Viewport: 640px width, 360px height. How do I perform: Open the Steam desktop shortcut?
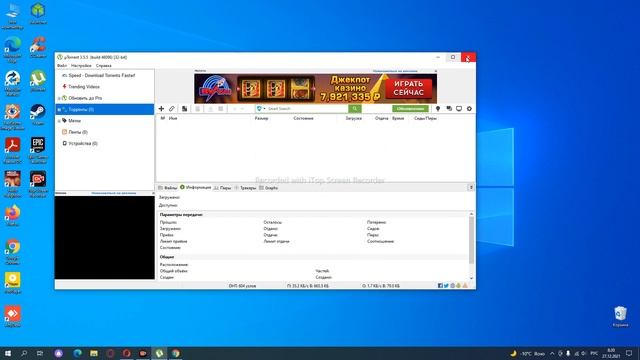(38, 115)
